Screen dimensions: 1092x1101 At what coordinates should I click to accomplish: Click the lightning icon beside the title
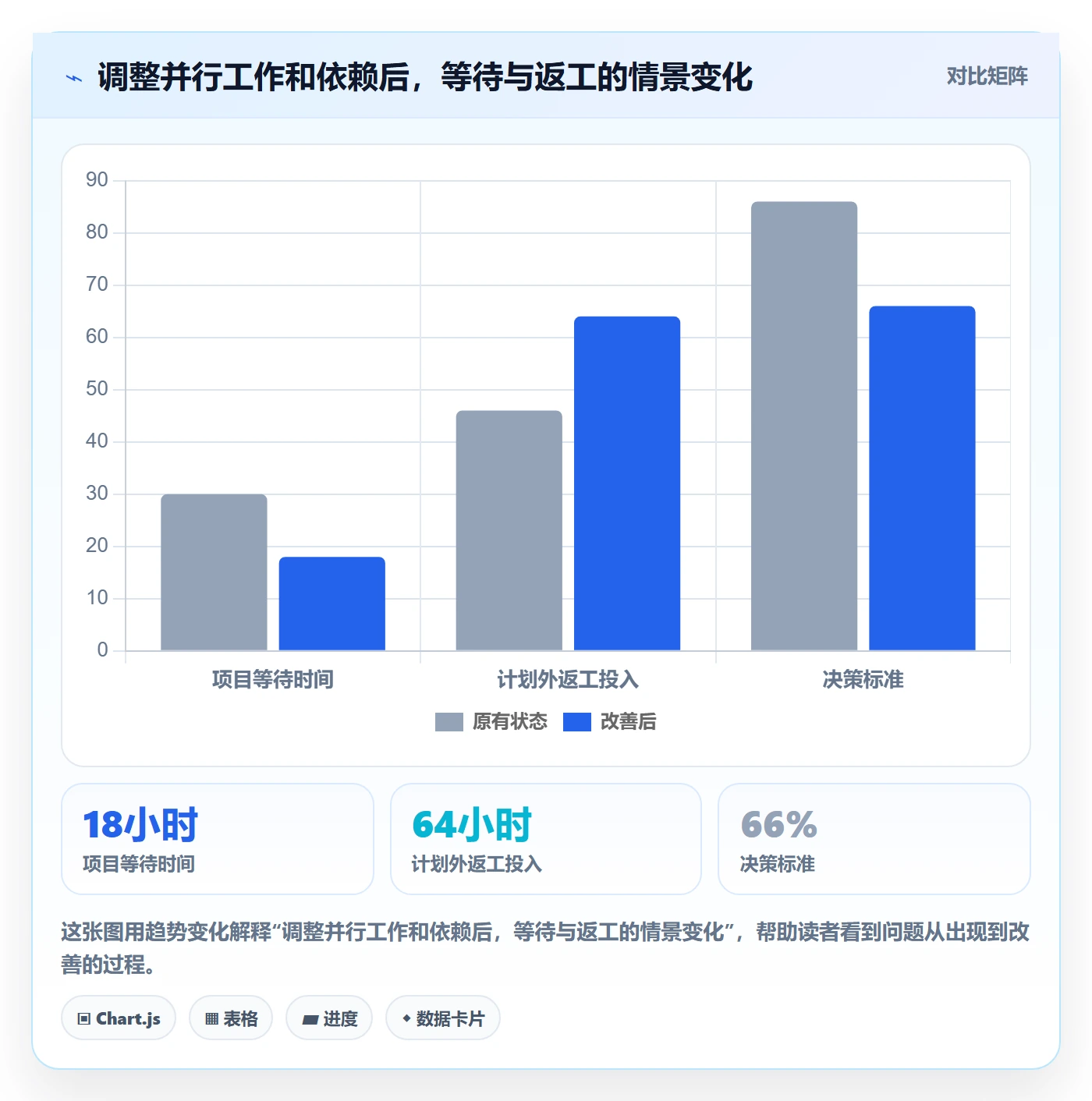click(x=74, y=78)
